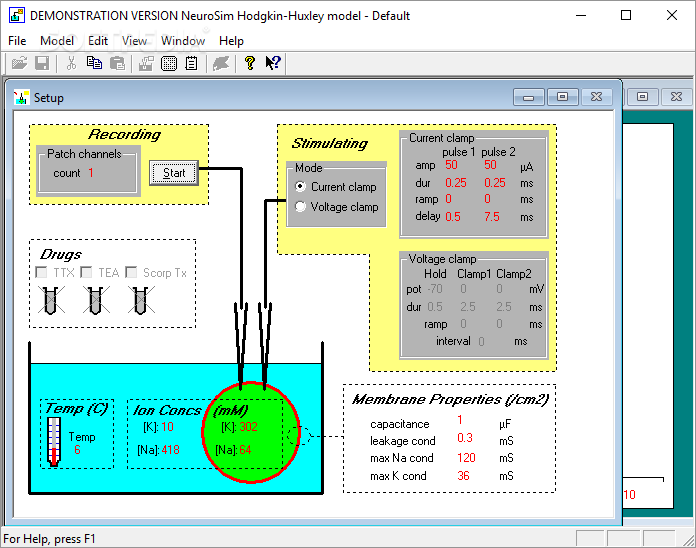Maximize the Setup child window
This screenshot has width=696, height=548.
(x=562, y=97)
